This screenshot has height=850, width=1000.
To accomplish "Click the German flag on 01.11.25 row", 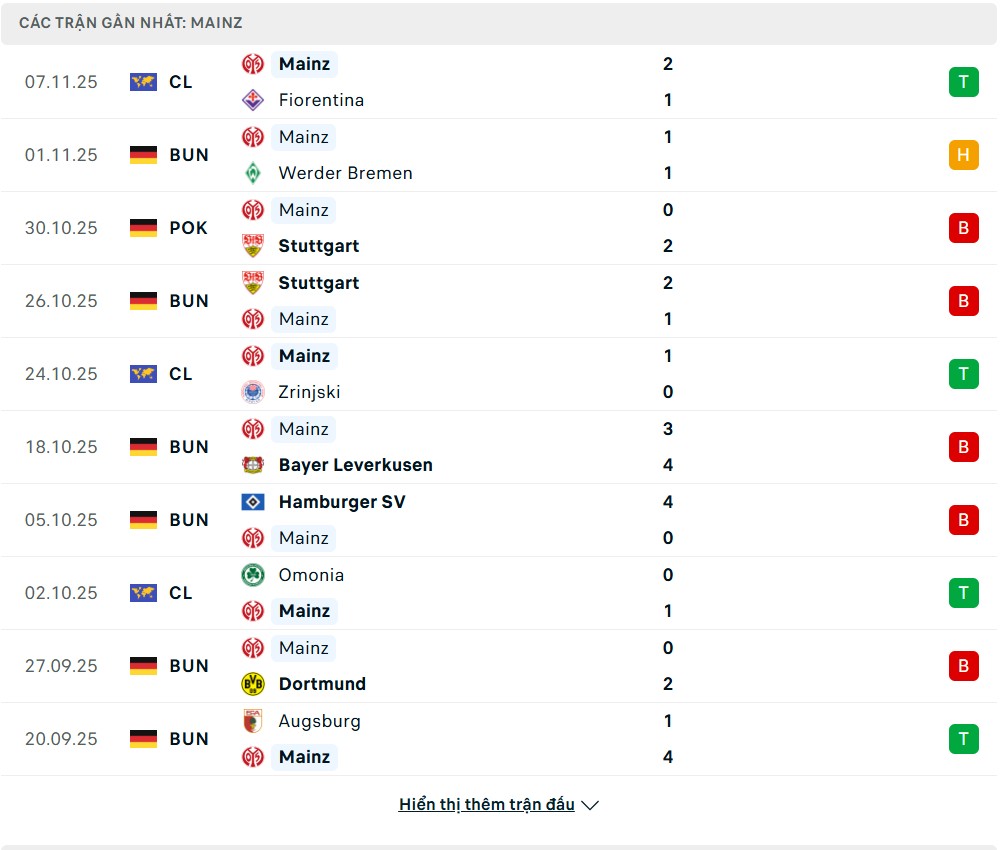I will (x=144, y=155).
